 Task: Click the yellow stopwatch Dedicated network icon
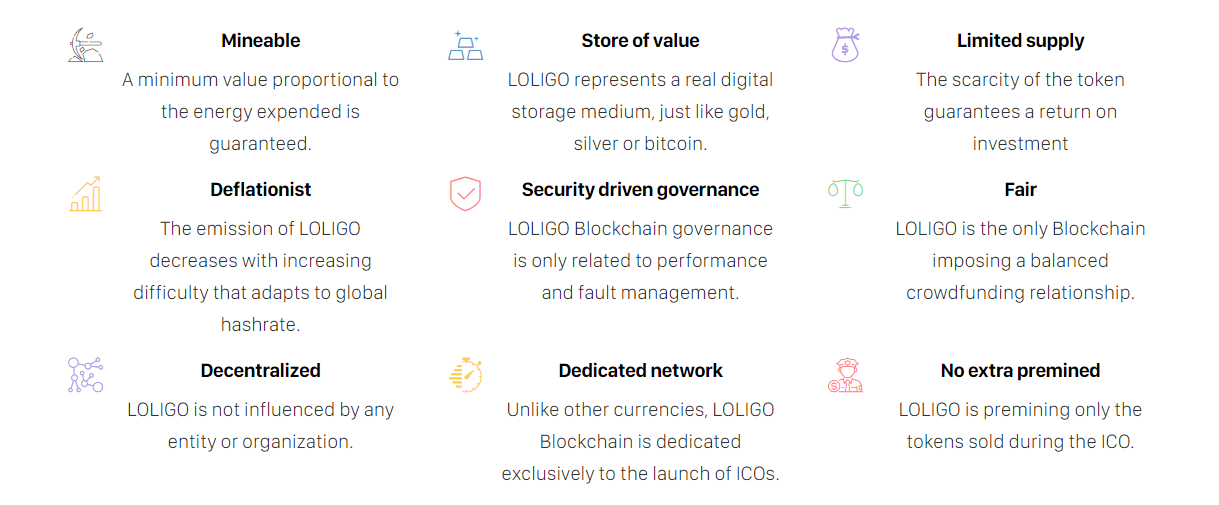[466, 374]
